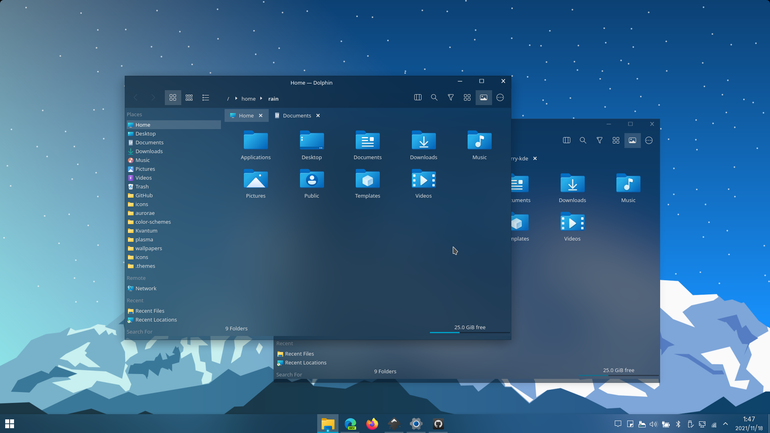
Task: Open search in the Home — Dolphin window
Action: (434, 98)
